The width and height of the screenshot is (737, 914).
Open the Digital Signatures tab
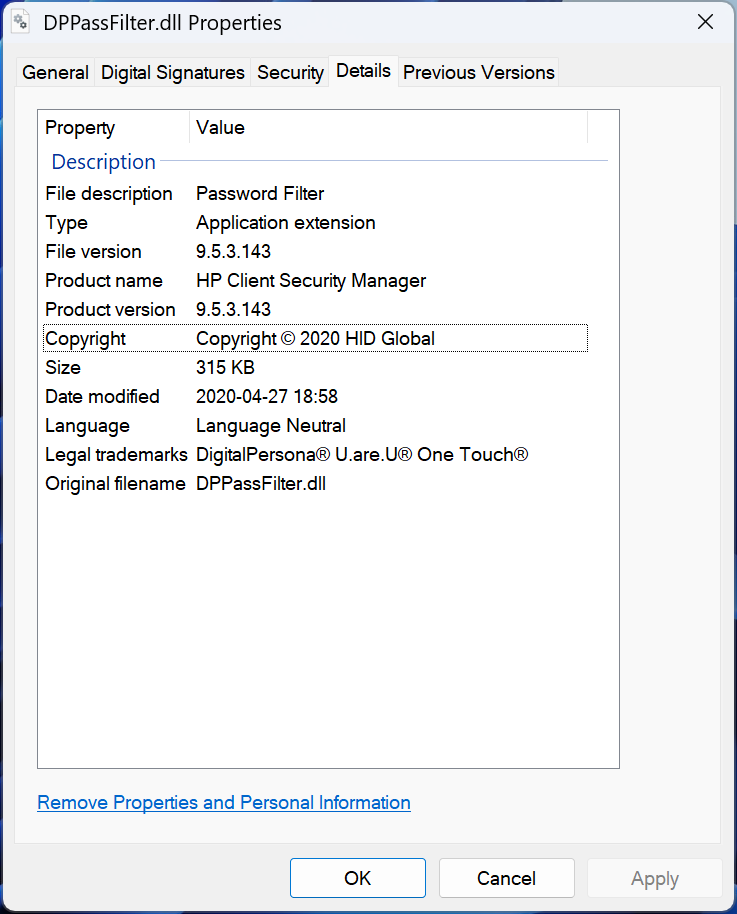point(173,72)
